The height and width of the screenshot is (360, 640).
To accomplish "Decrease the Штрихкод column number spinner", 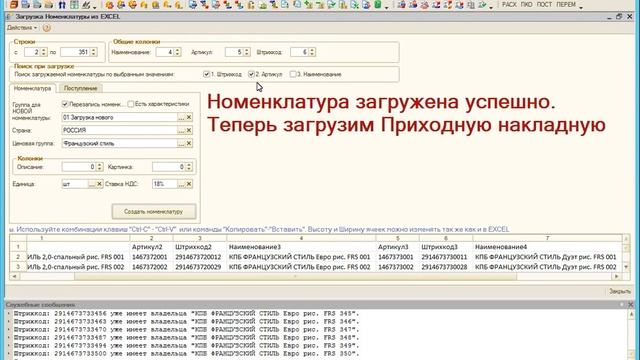I will [x=312, y=54].
